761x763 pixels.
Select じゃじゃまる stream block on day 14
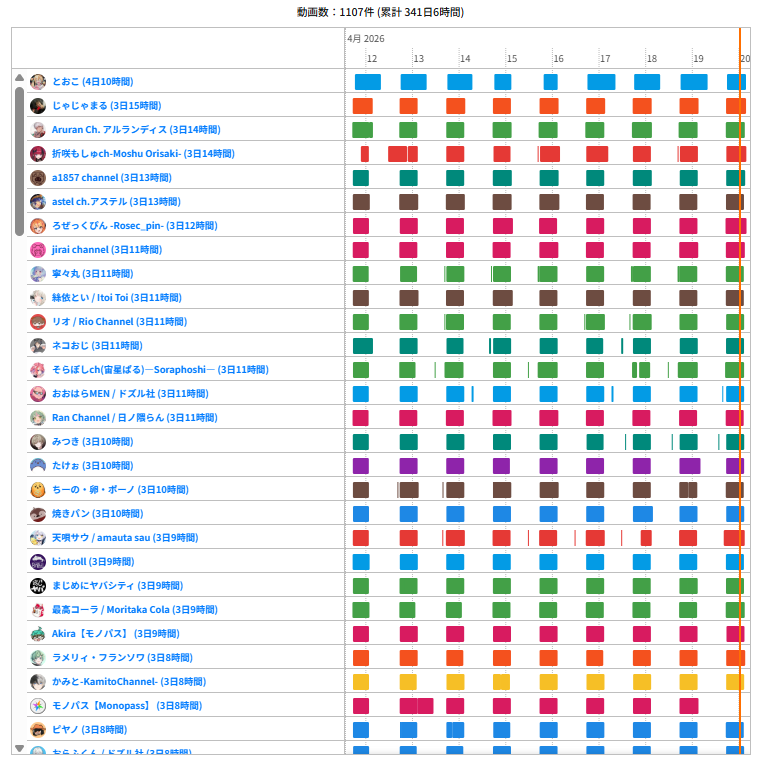pyautogui.click(x=455, y=106)
